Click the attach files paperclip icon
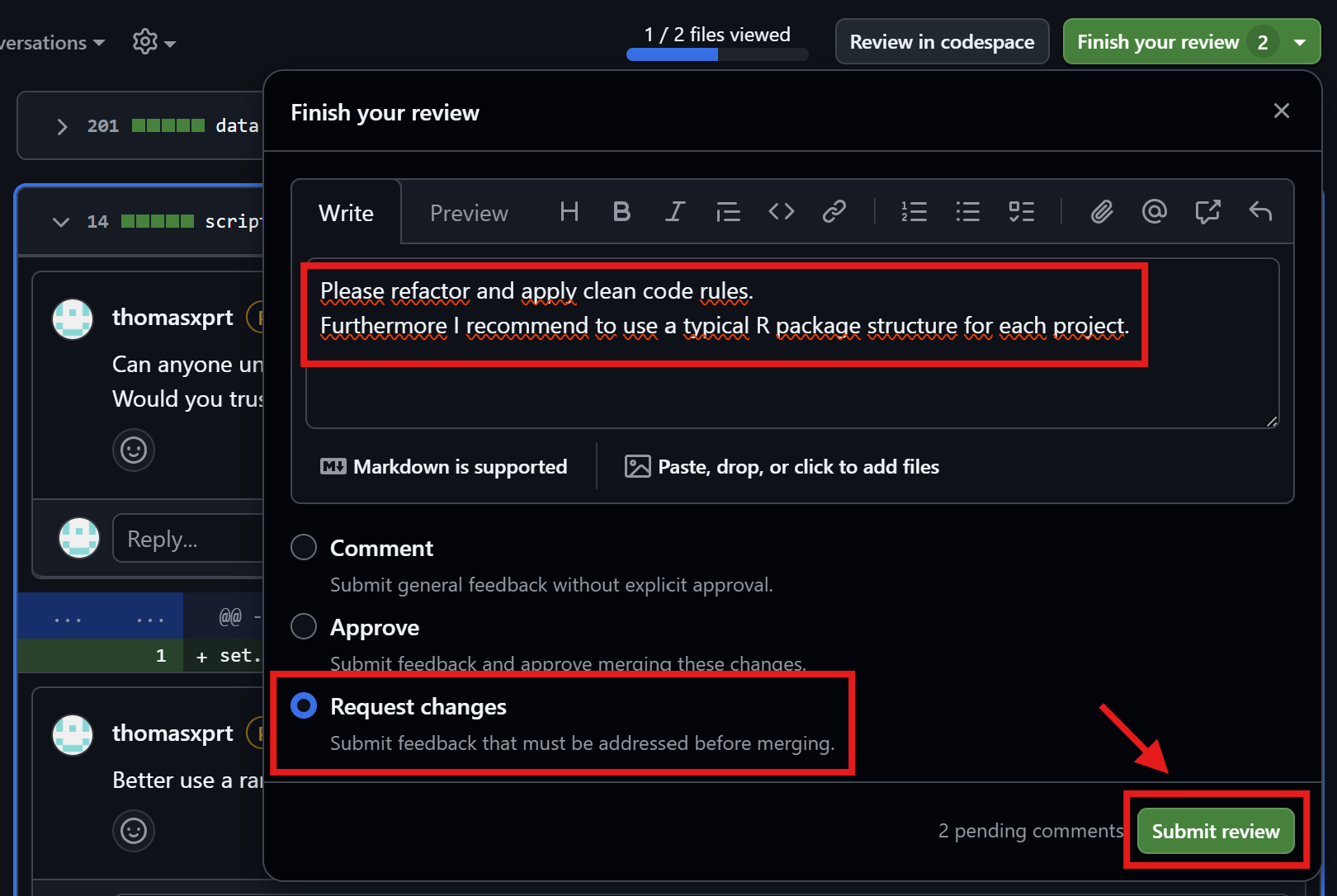The height and width of the screenshot is (896, 1337). click(1102, 212)
